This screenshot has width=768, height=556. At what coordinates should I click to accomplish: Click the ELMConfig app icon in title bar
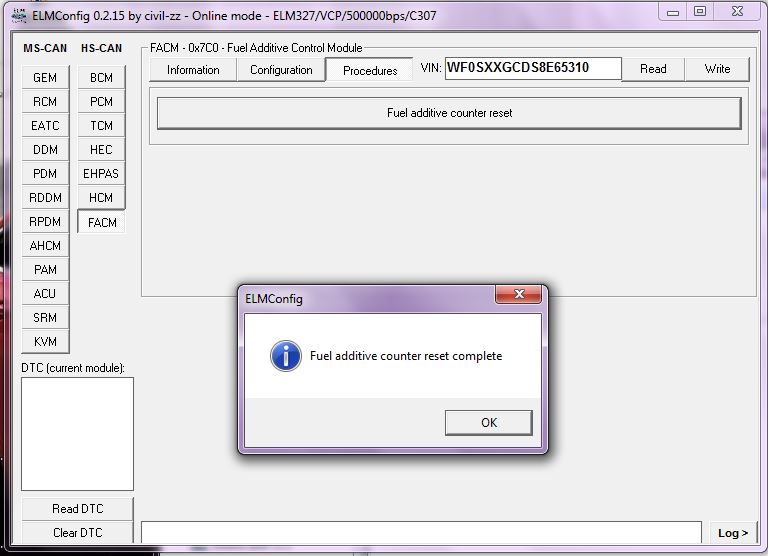pos(18,16)
